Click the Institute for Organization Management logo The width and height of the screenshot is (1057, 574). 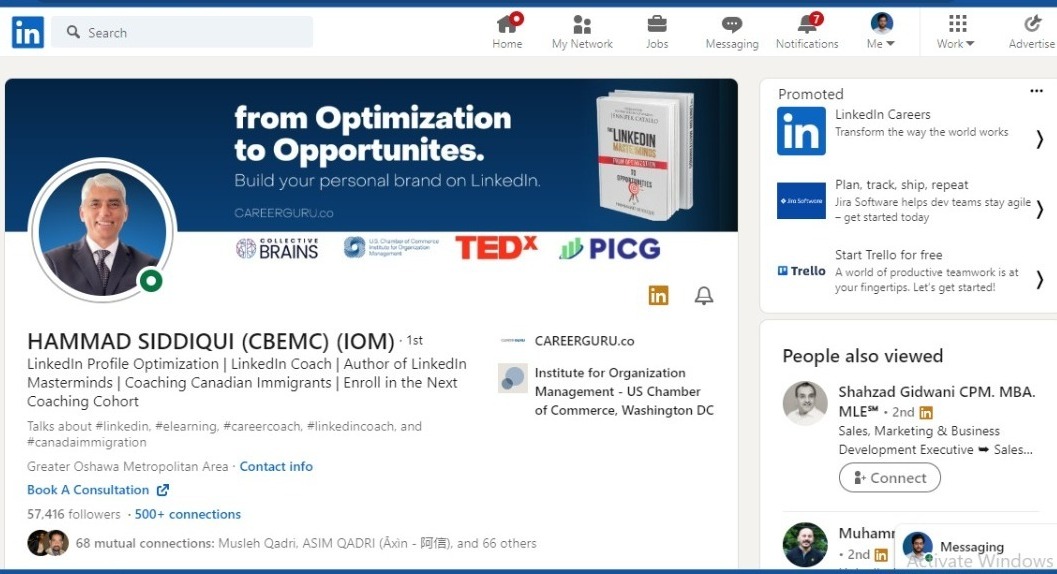512,378
